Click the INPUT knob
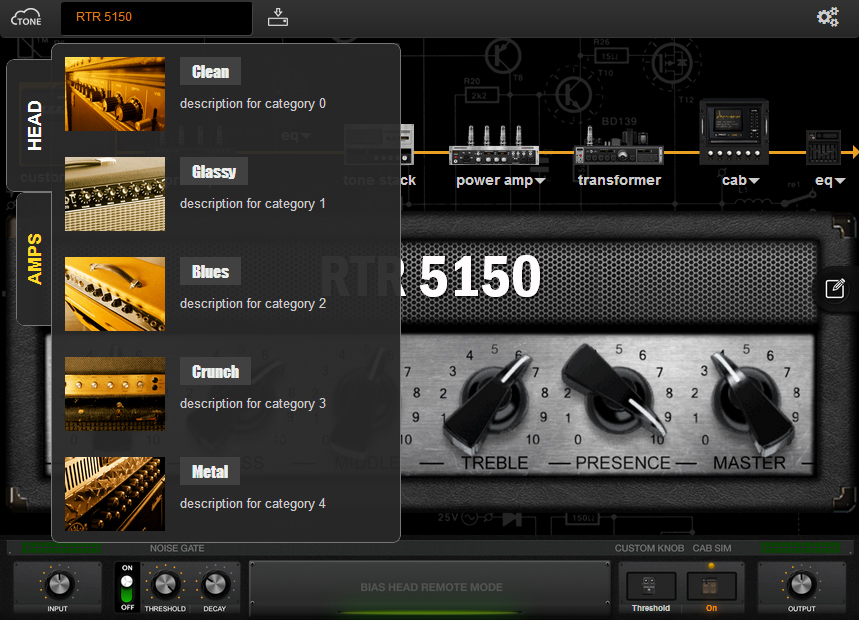 click(59, 584)
